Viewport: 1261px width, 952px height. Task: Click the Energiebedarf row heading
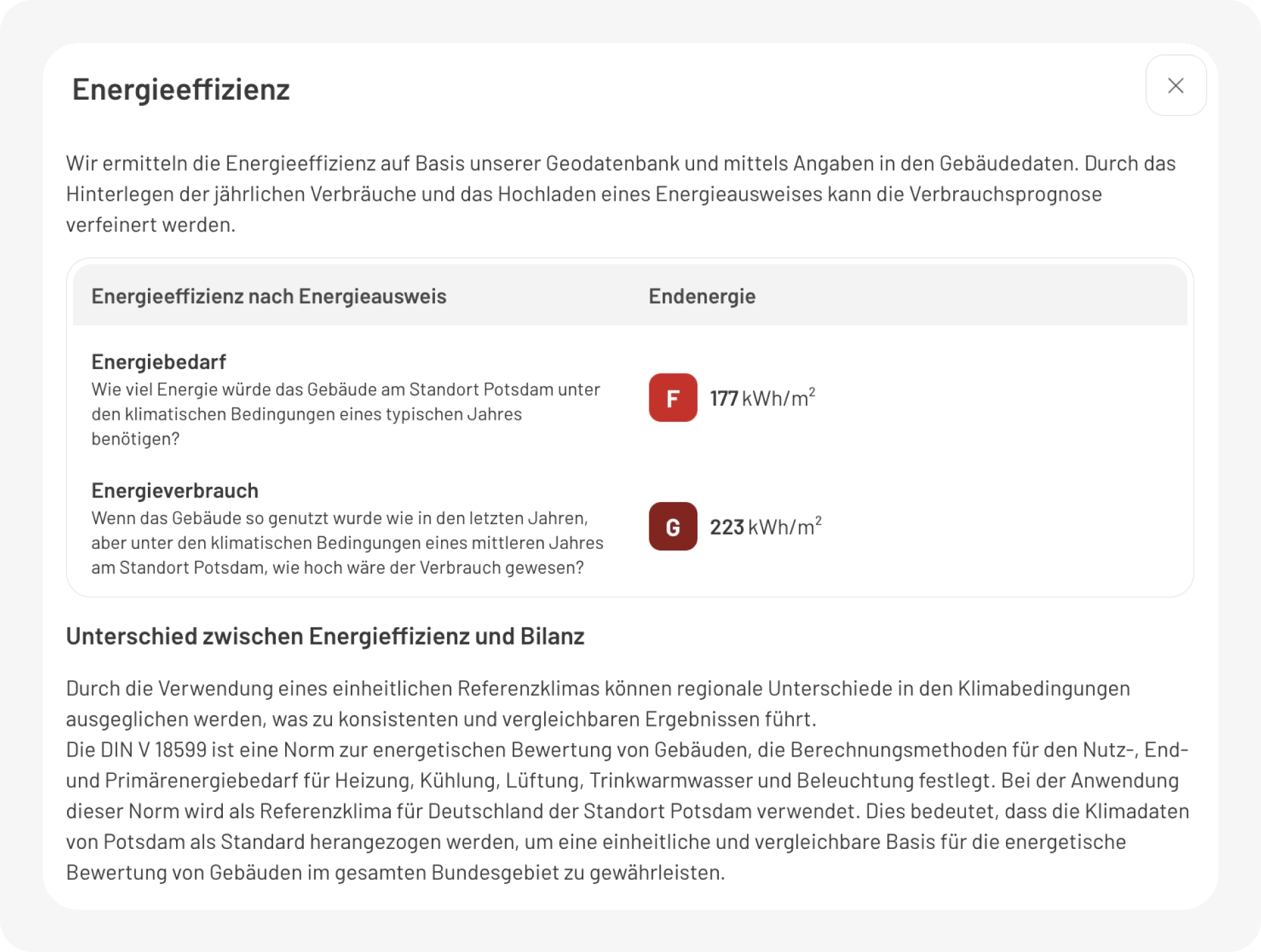(159, 362)
